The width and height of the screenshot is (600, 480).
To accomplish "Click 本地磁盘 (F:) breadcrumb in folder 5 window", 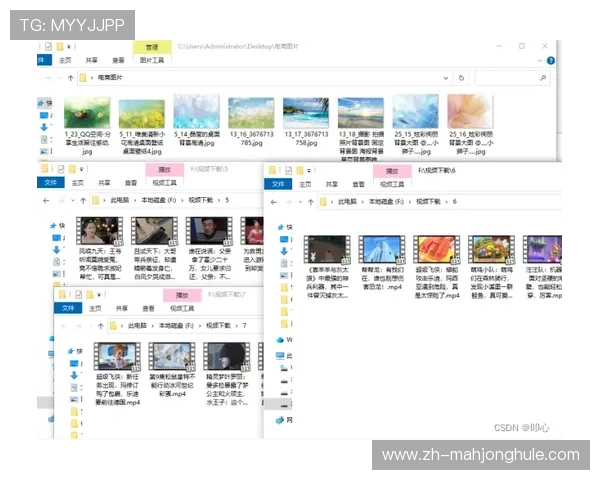I will (159, 200).
